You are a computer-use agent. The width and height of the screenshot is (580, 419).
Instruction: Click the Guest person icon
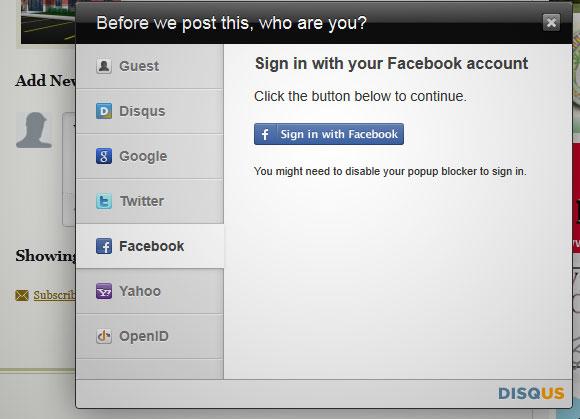pyautogui.click(x=104, y=66)
